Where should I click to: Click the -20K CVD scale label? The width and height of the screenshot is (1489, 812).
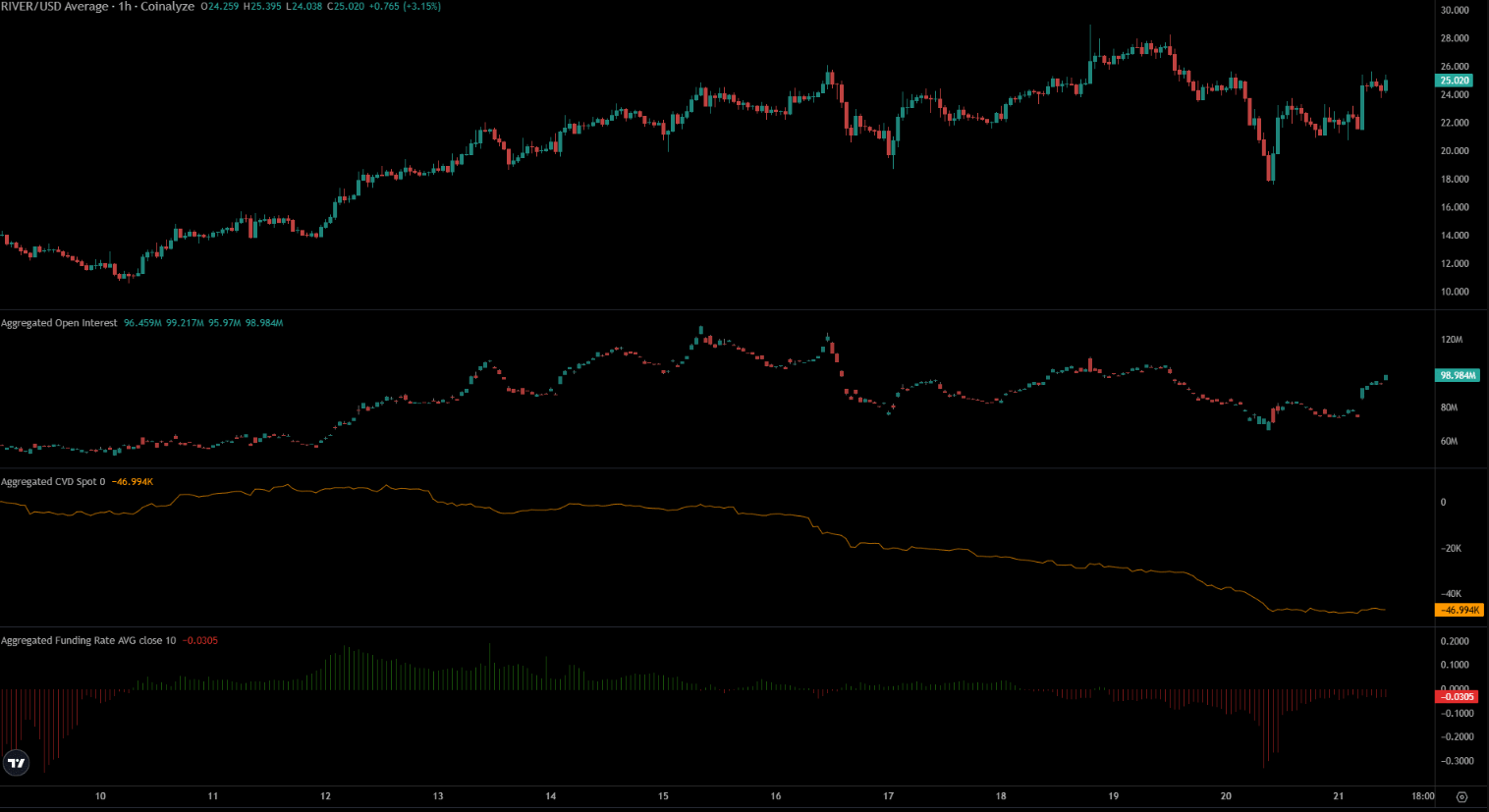point(1450,548)
